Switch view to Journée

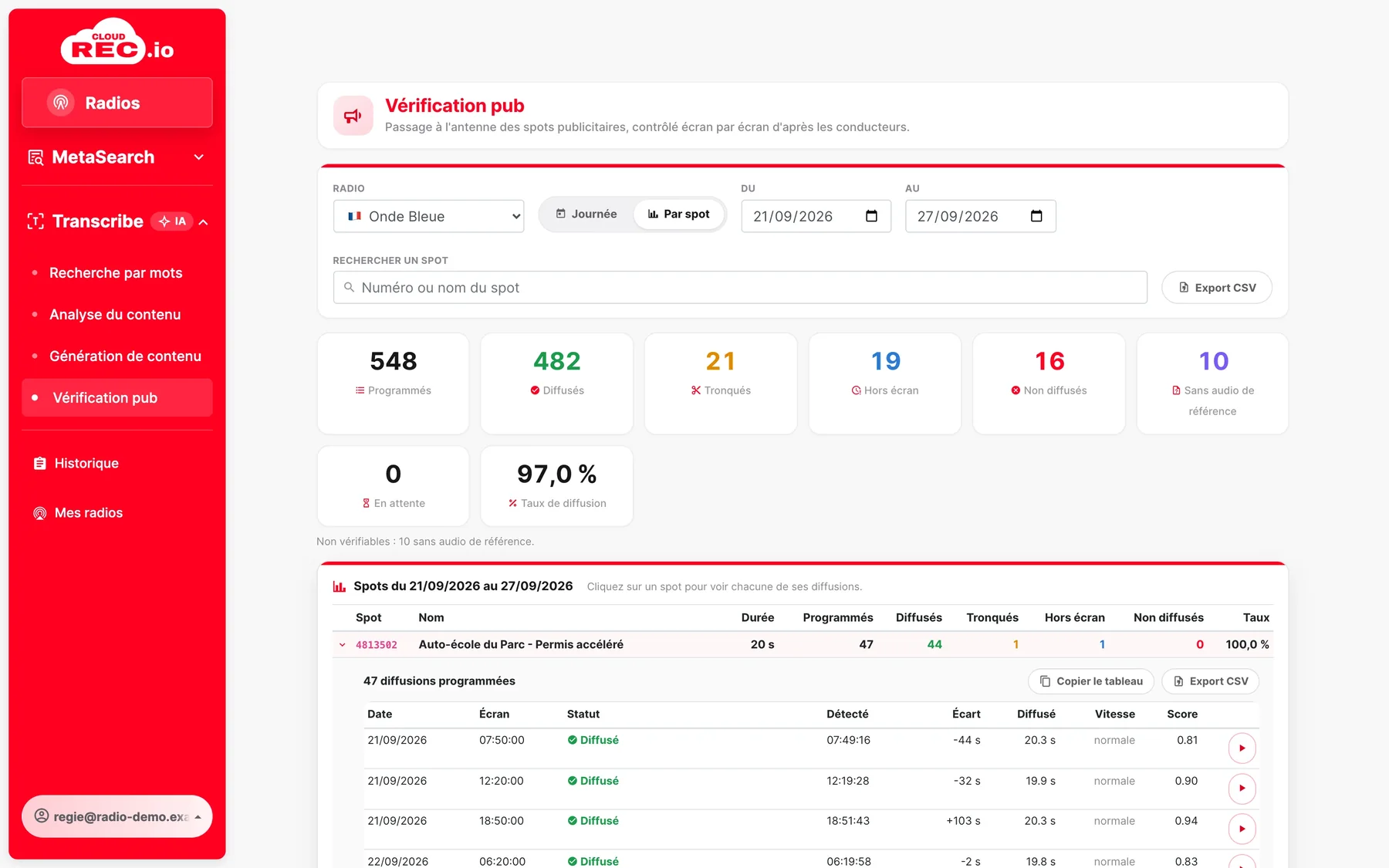(586, 214)
